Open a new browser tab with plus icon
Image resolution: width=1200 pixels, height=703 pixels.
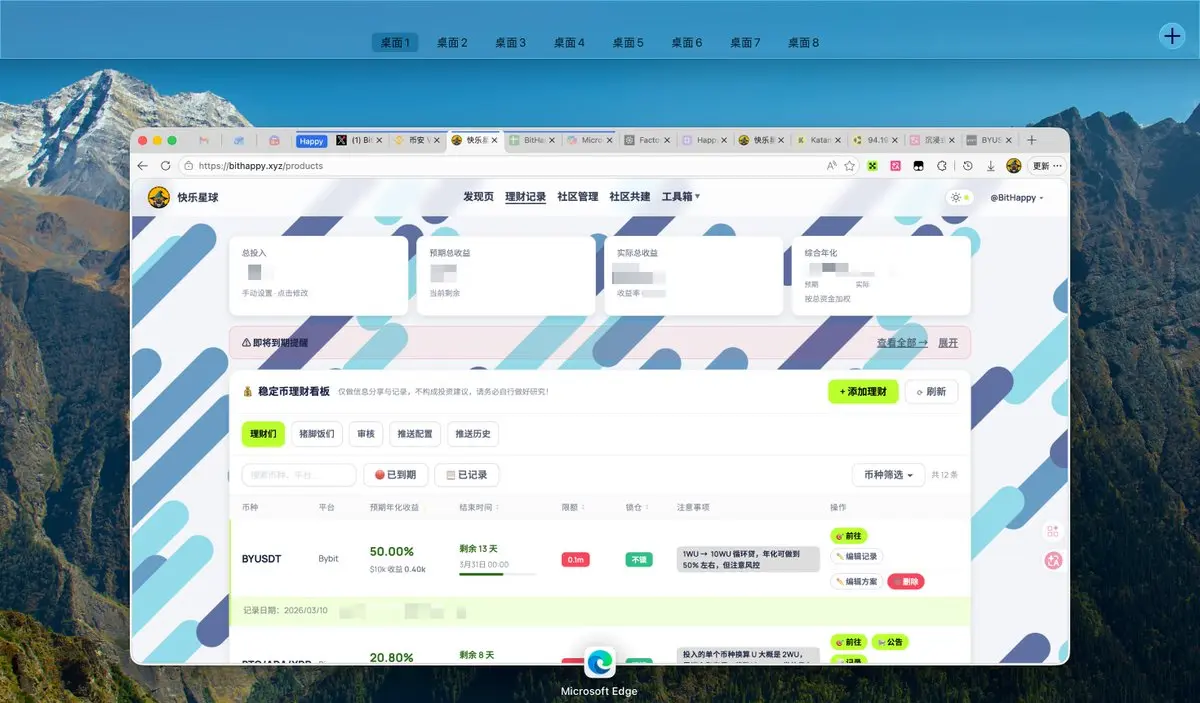point(1032,141)
